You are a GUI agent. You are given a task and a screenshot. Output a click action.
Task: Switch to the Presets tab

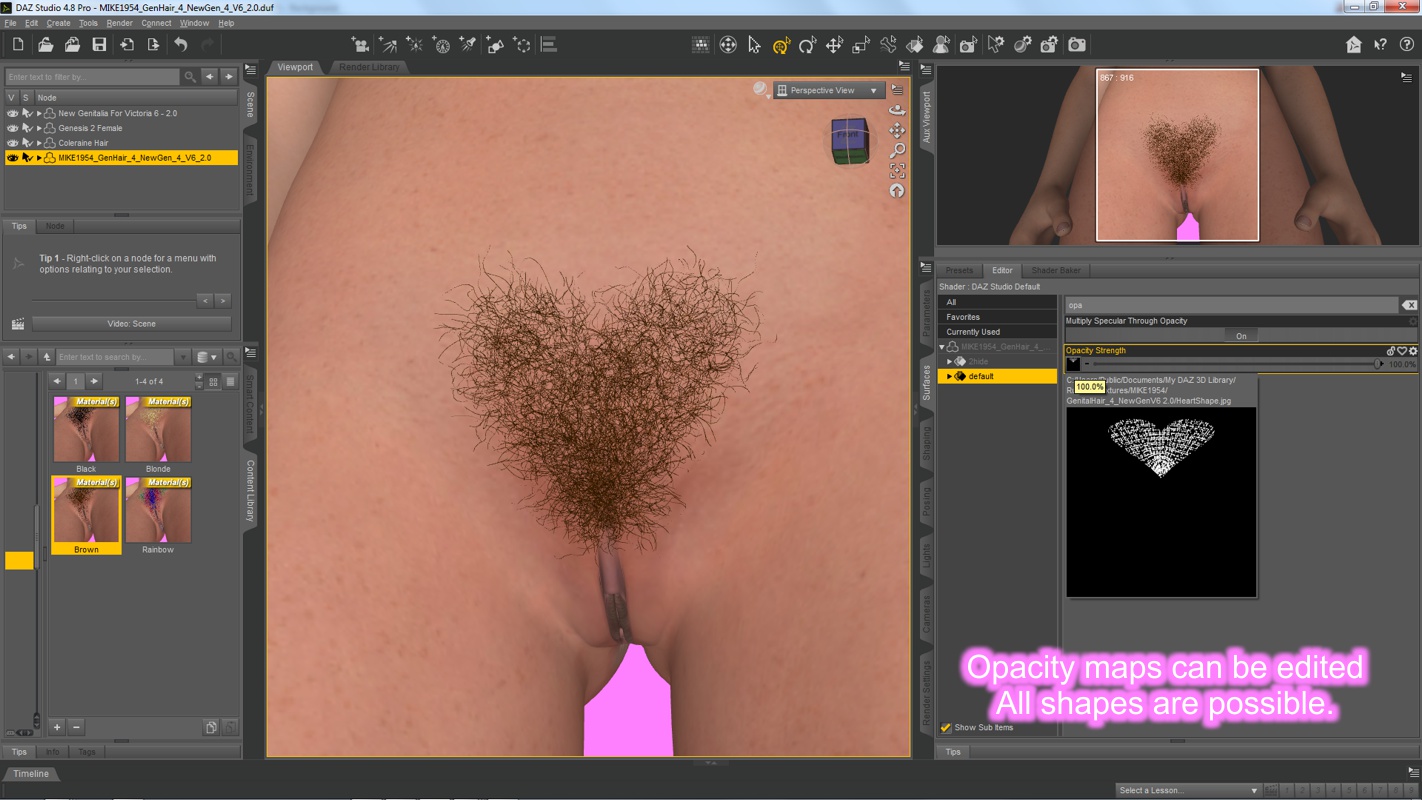tap(959, 270)
